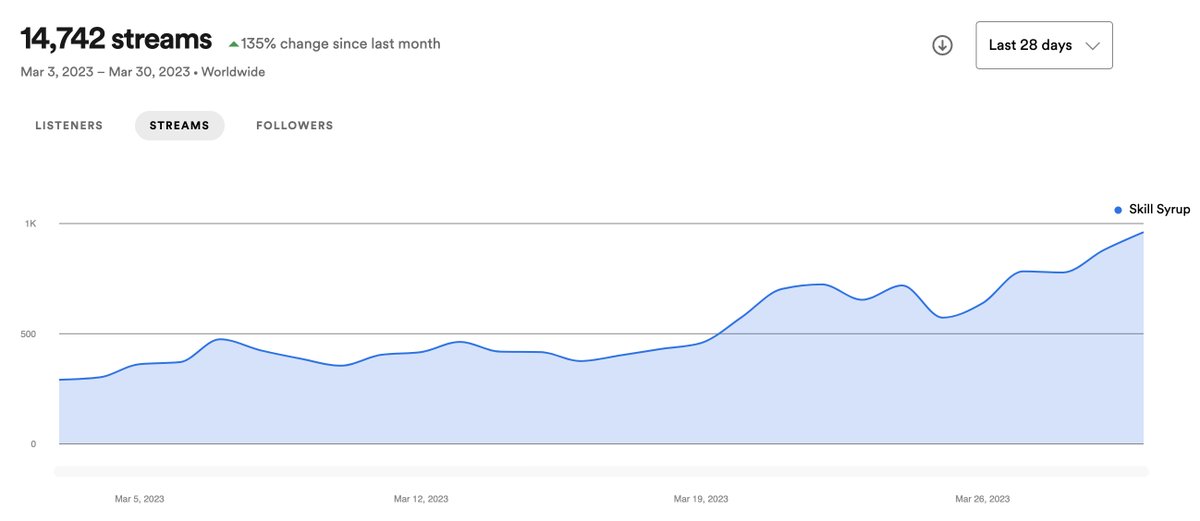Click the 500 y-axis label
The width and height of the screenshot is (1200, 521).
tap(30, 334)
